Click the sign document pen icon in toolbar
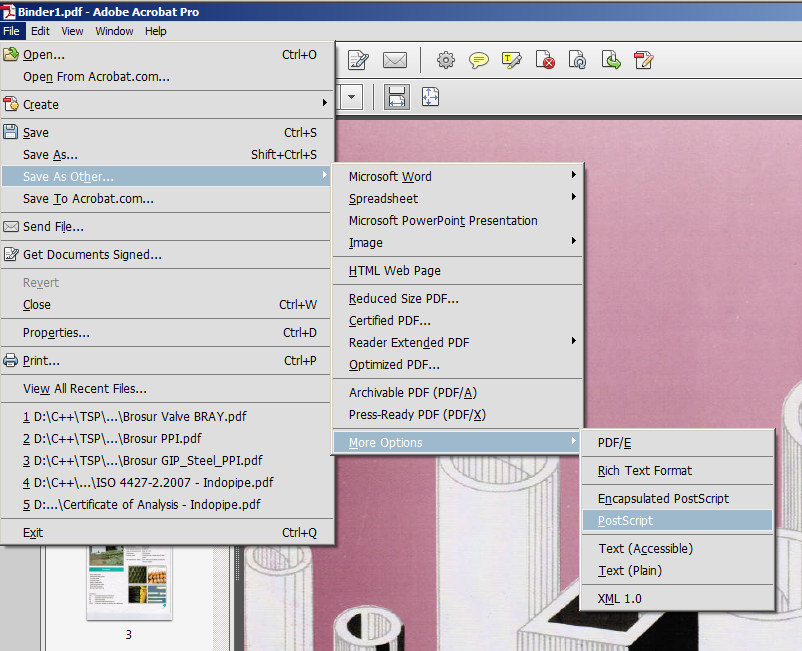 358,60
